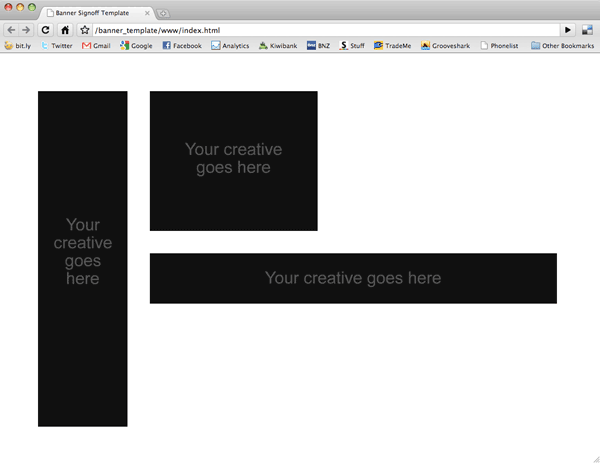Go back with the back arrow
This screenshot has width=600, height=463.
pos(11,30)
